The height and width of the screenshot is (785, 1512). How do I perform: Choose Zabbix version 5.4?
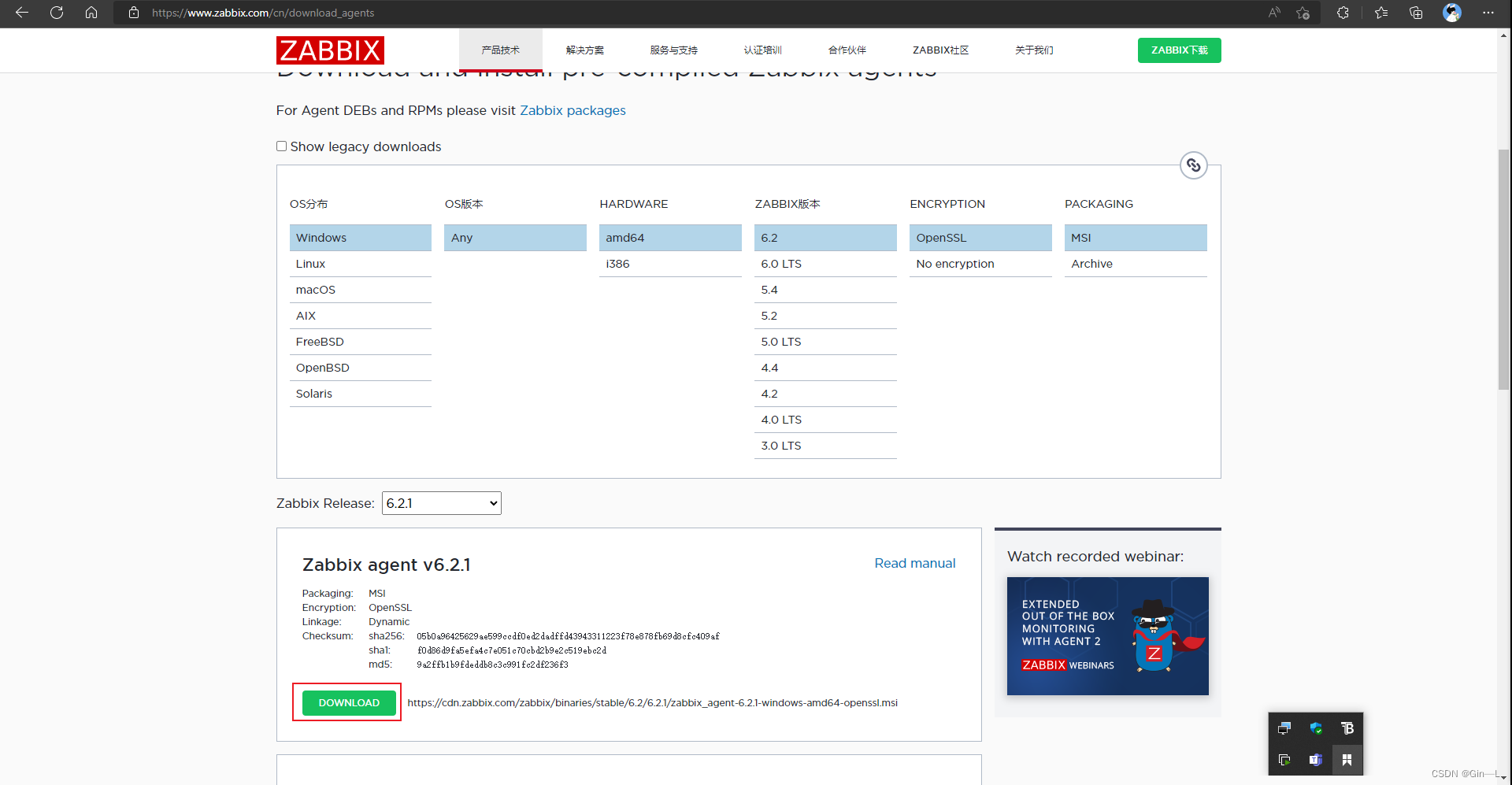(826, 290)
